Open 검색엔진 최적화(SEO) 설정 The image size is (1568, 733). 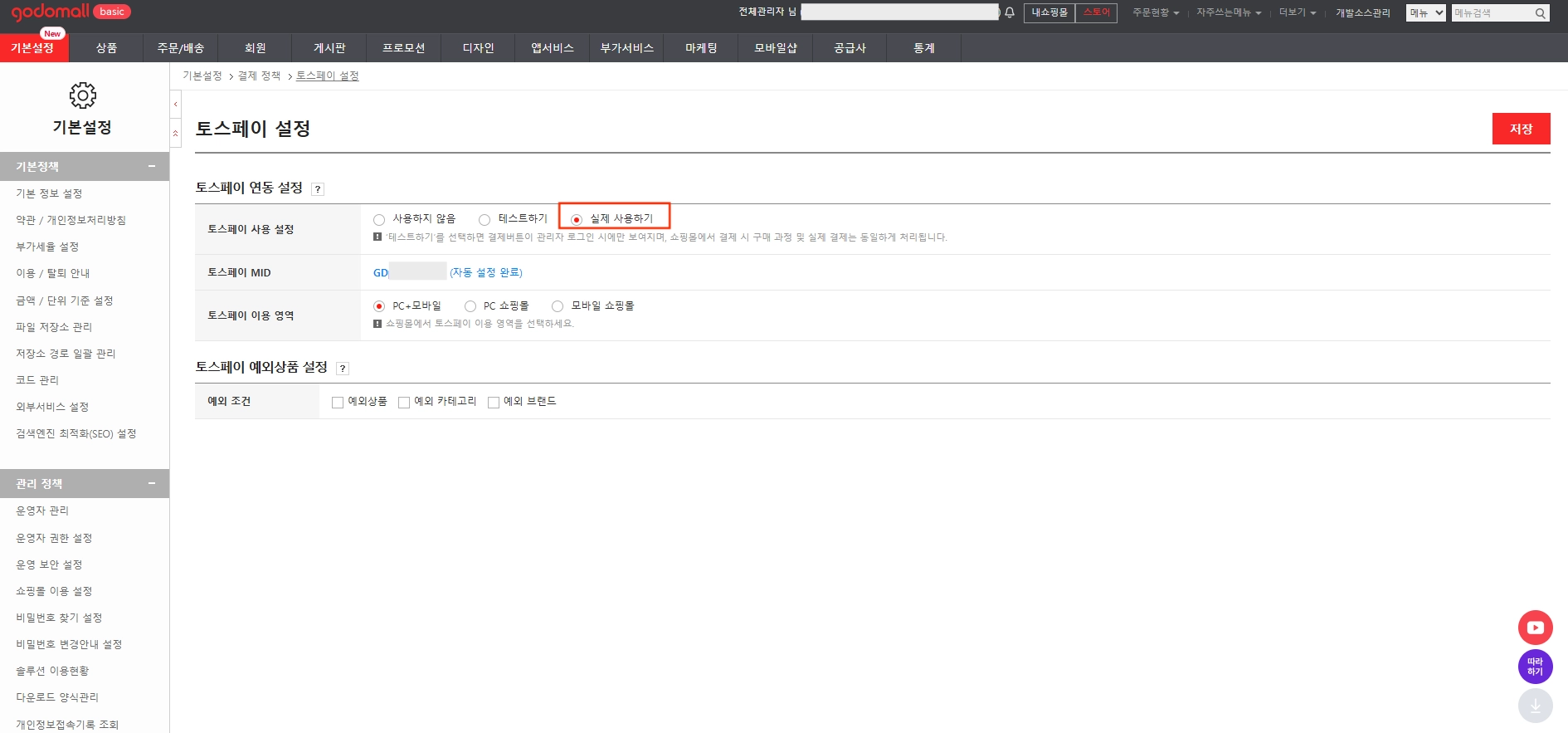click(76, 433)
